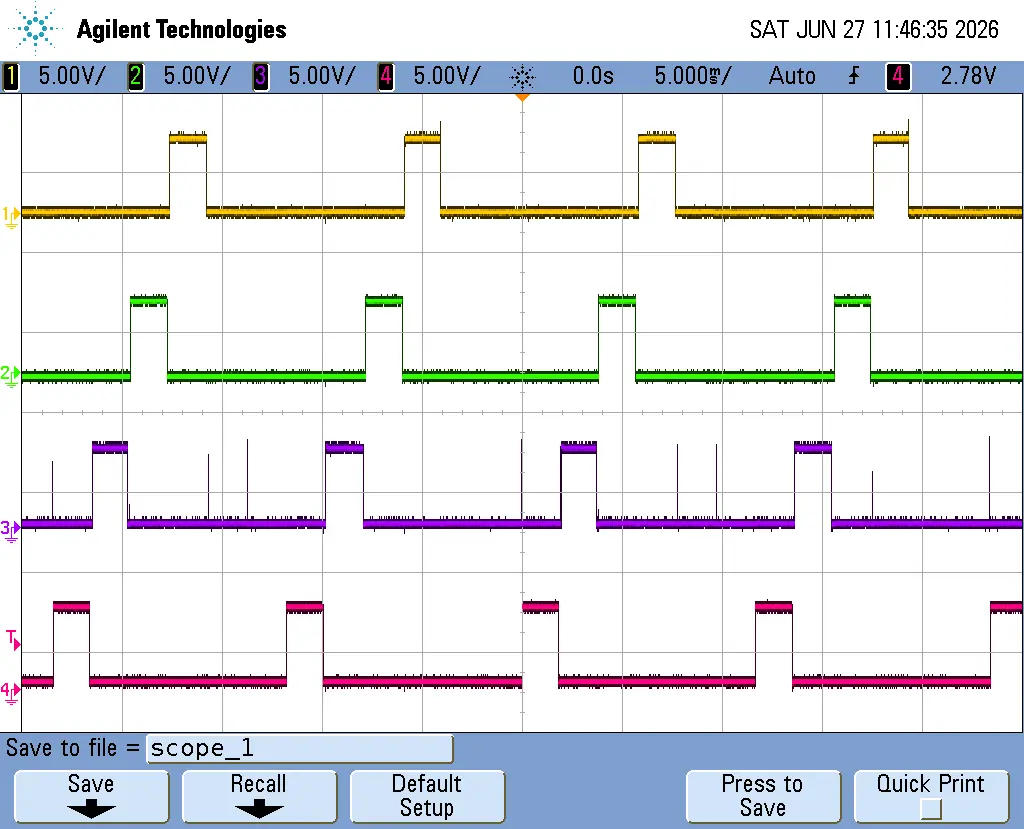Viewport: 1024px width, 829px height.
Task: Click the 0.0s delay value
Action: (x=593, y=76)
